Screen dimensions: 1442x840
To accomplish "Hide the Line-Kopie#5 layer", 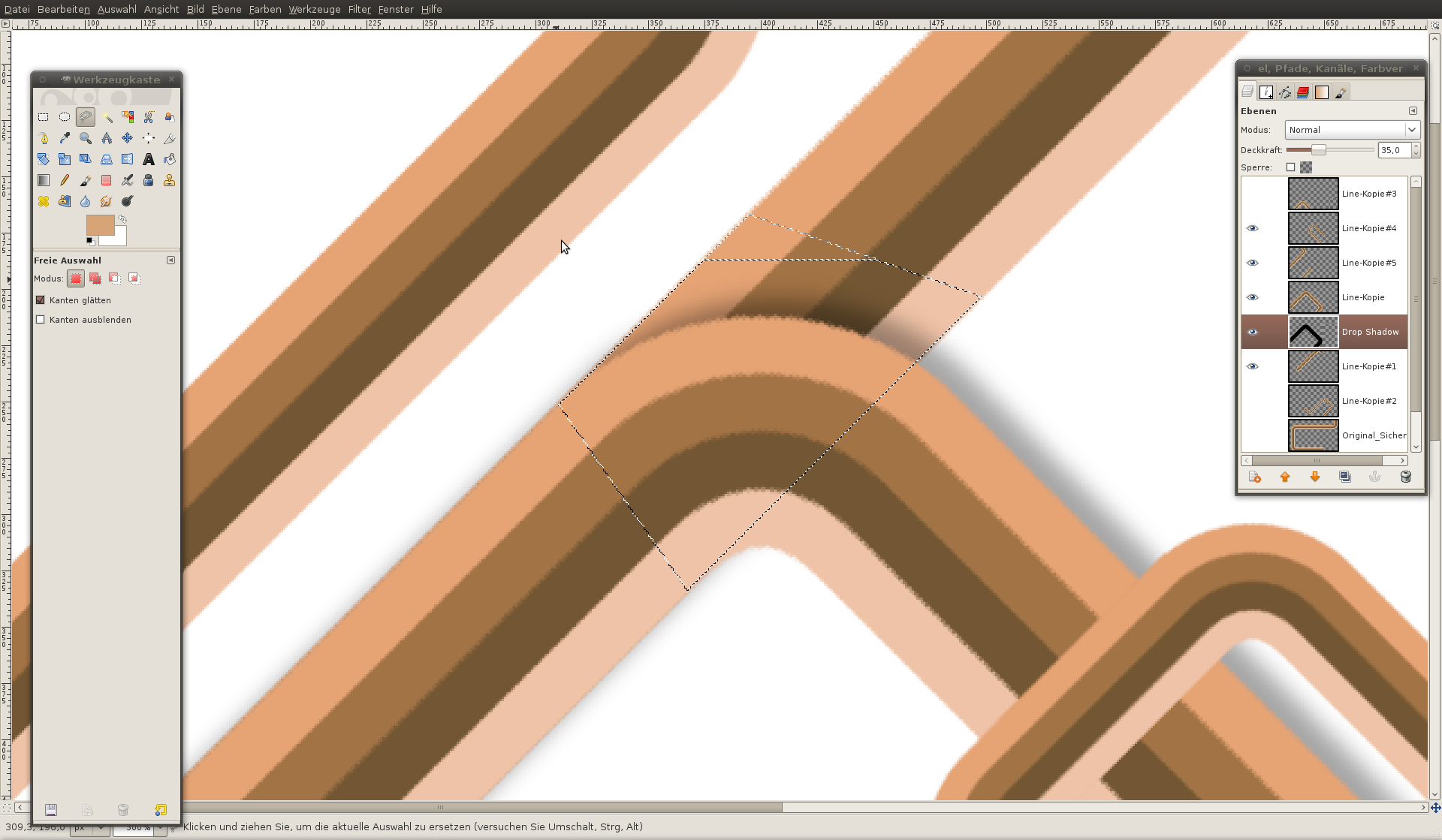I will [1252, 263].
